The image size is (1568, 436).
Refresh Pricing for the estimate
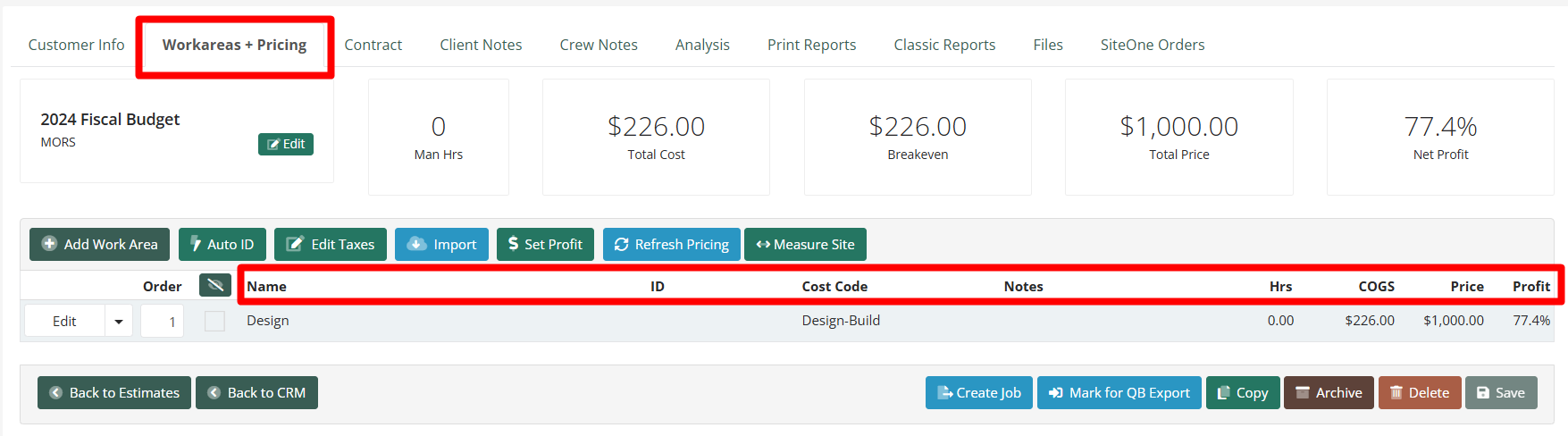pos(672,244)
